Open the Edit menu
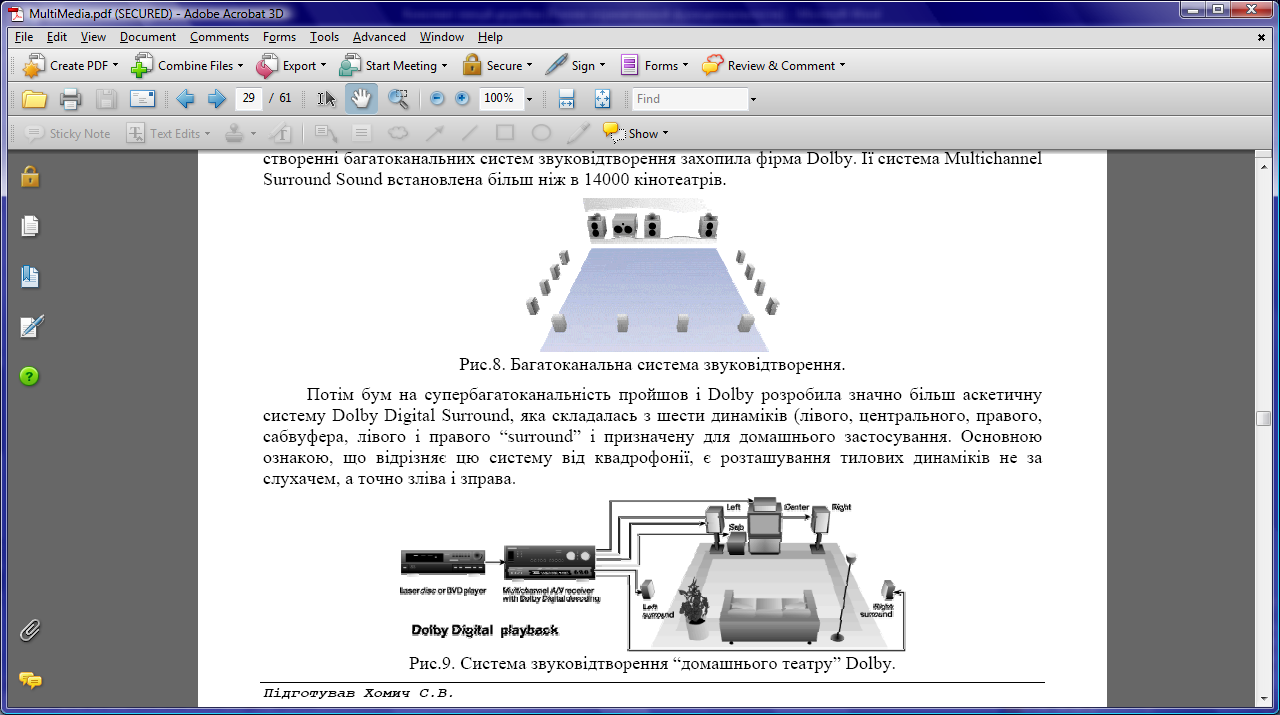This screenshot has height=715, width=1280. coord(57,37)
